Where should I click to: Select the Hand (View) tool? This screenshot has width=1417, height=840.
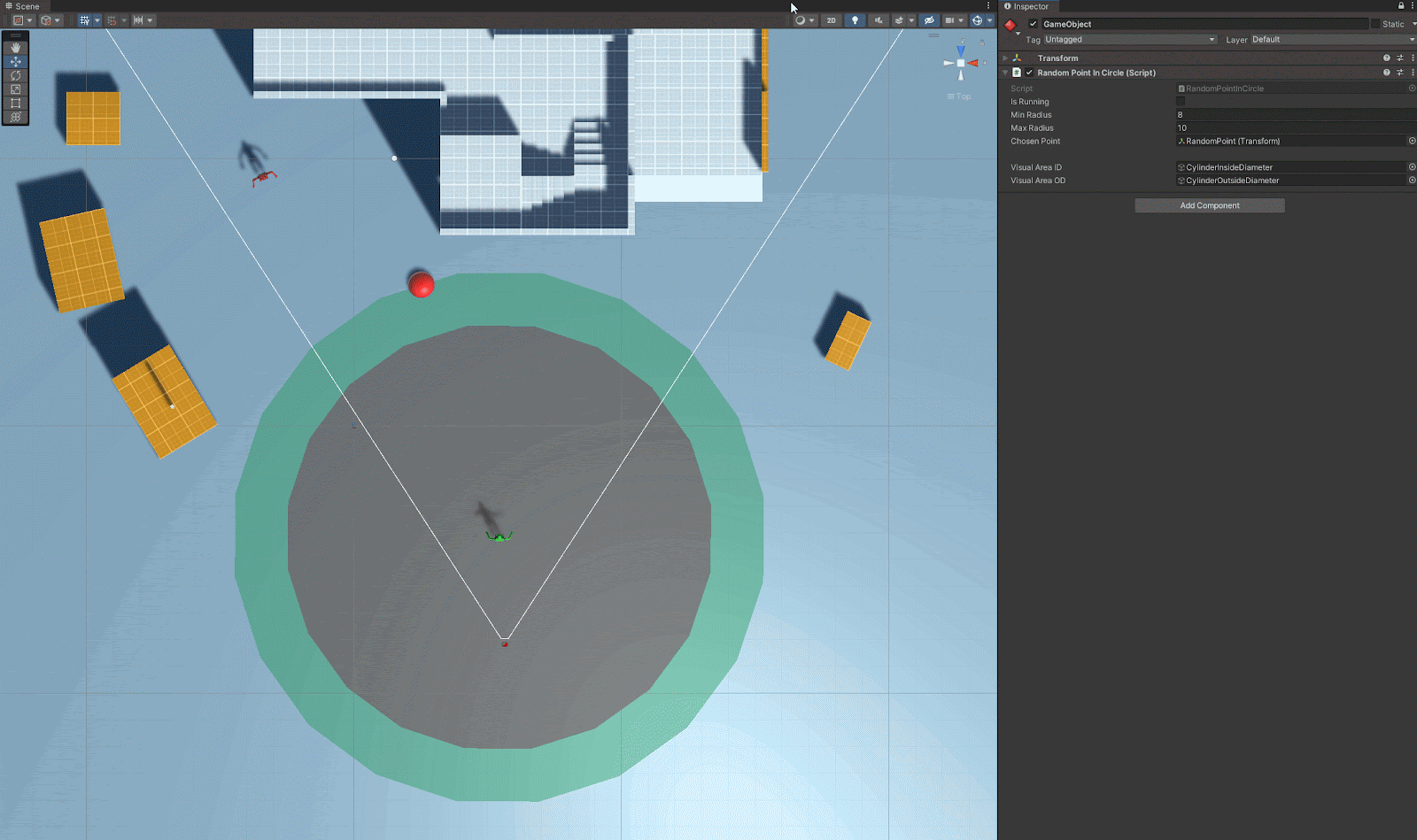pos(15,48)
